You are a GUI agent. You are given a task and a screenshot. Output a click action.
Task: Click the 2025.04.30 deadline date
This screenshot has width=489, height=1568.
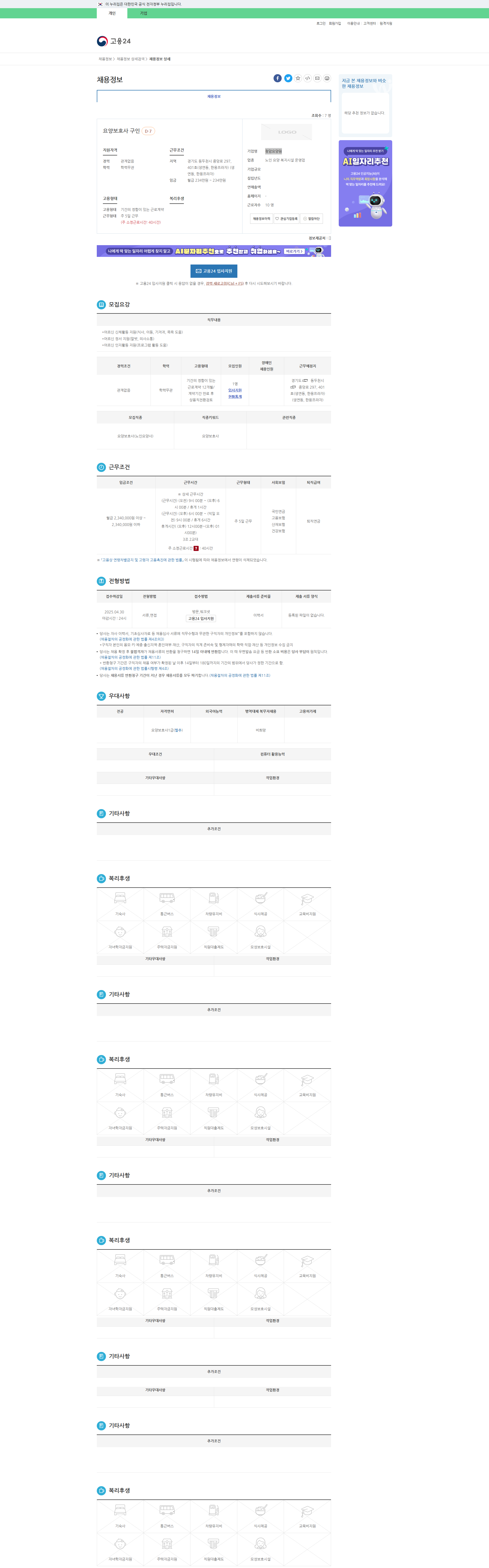[x=114, y=612]
